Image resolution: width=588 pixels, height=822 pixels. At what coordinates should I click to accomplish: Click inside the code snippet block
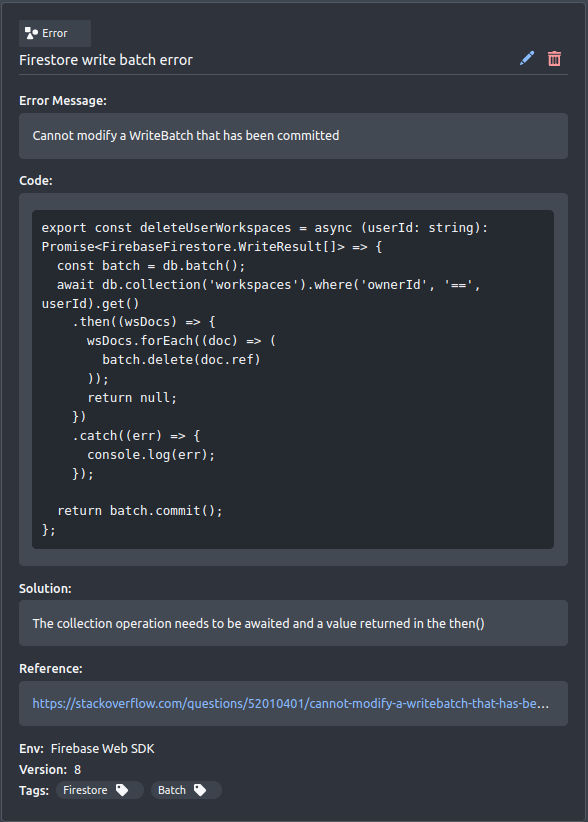(x=293, y=380)
